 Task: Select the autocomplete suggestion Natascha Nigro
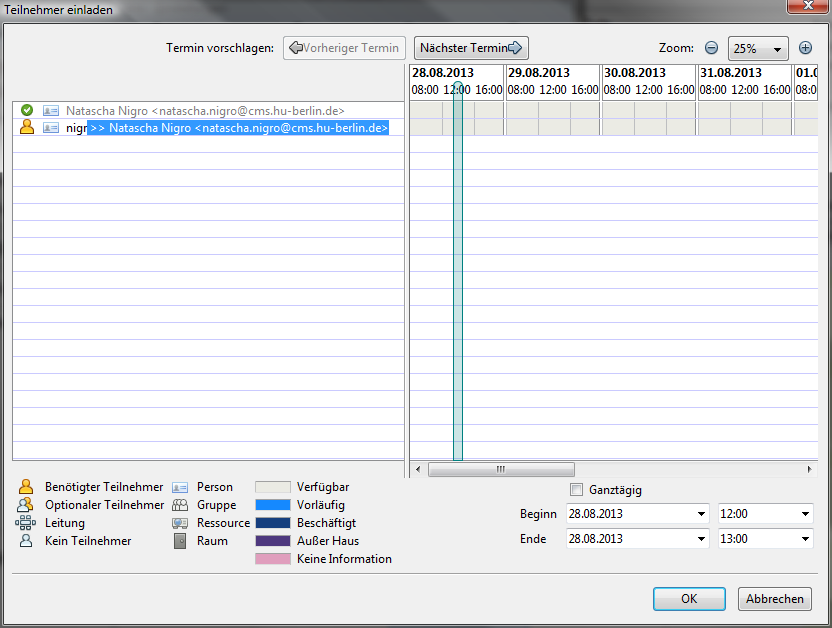[x=238, y=128]
